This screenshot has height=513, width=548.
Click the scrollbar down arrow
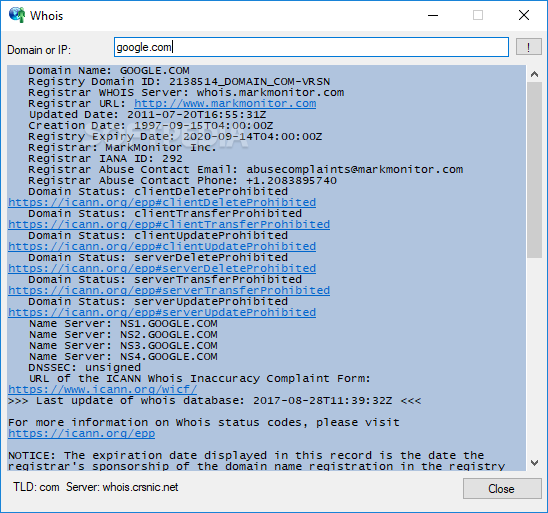pos(534,463)
